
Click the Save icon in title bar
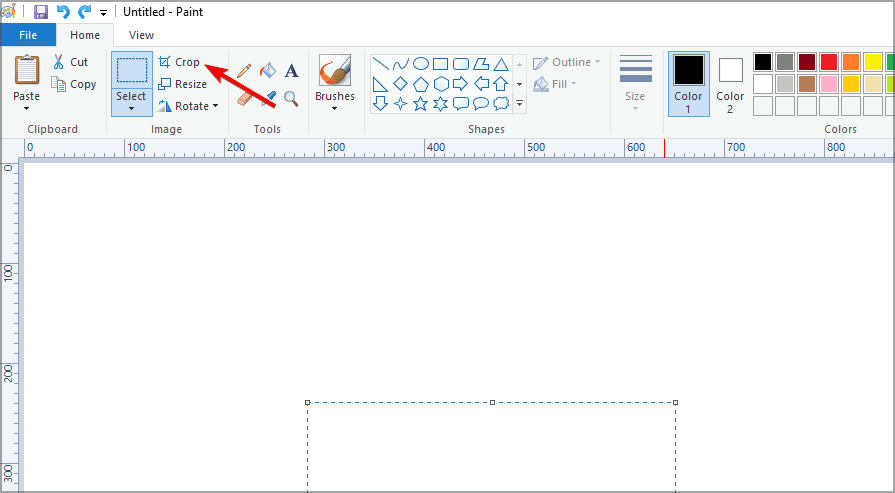point(41,12)
